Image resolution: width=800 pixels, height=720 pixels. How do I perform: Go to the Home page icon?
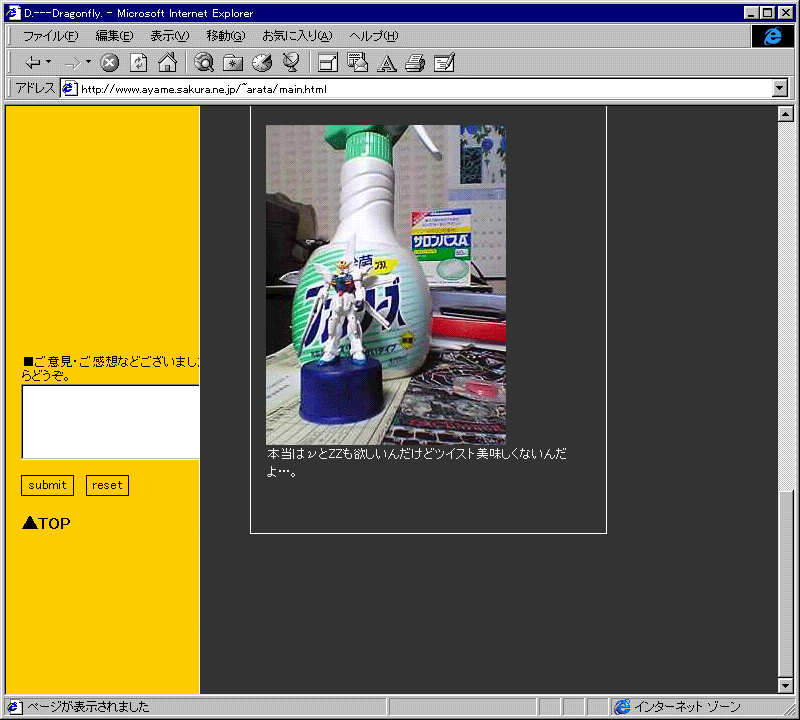[167, 63]
